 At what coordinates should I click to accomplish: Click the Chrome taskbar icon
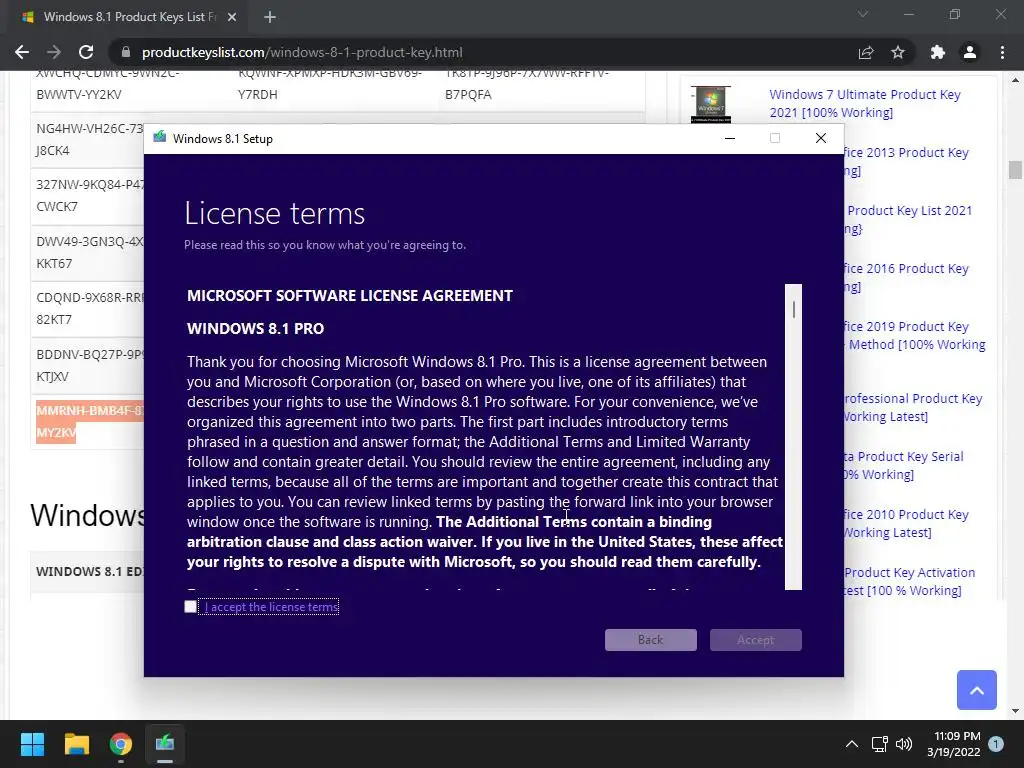121,744
